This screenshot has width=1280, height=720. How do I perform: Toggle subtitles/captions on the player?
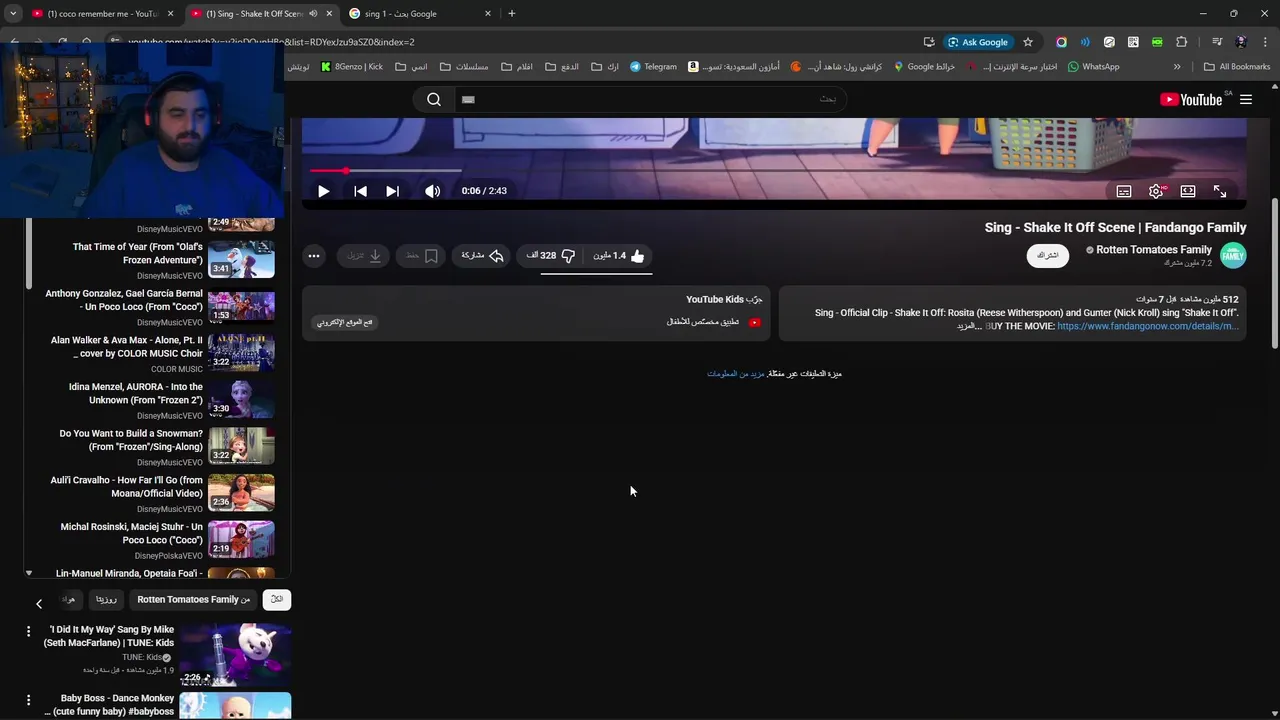[1124, 191]
